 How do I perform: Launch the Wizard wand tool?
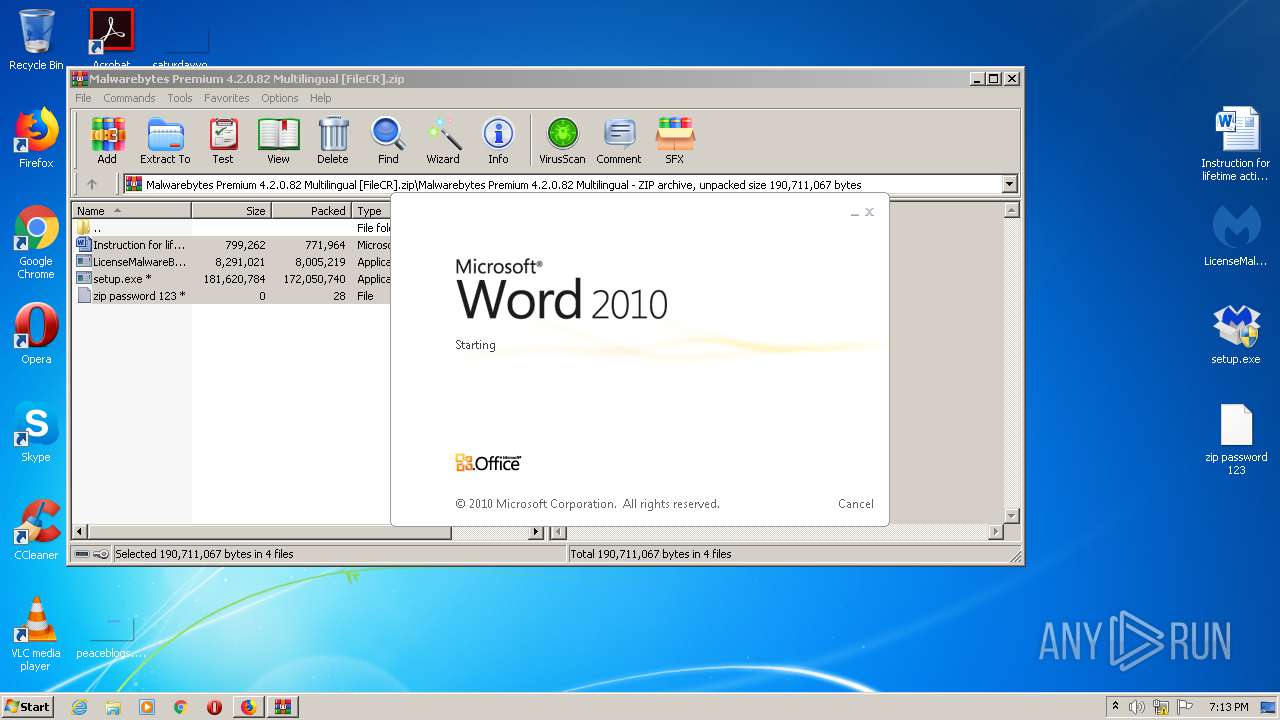click(x=443, y=140)
